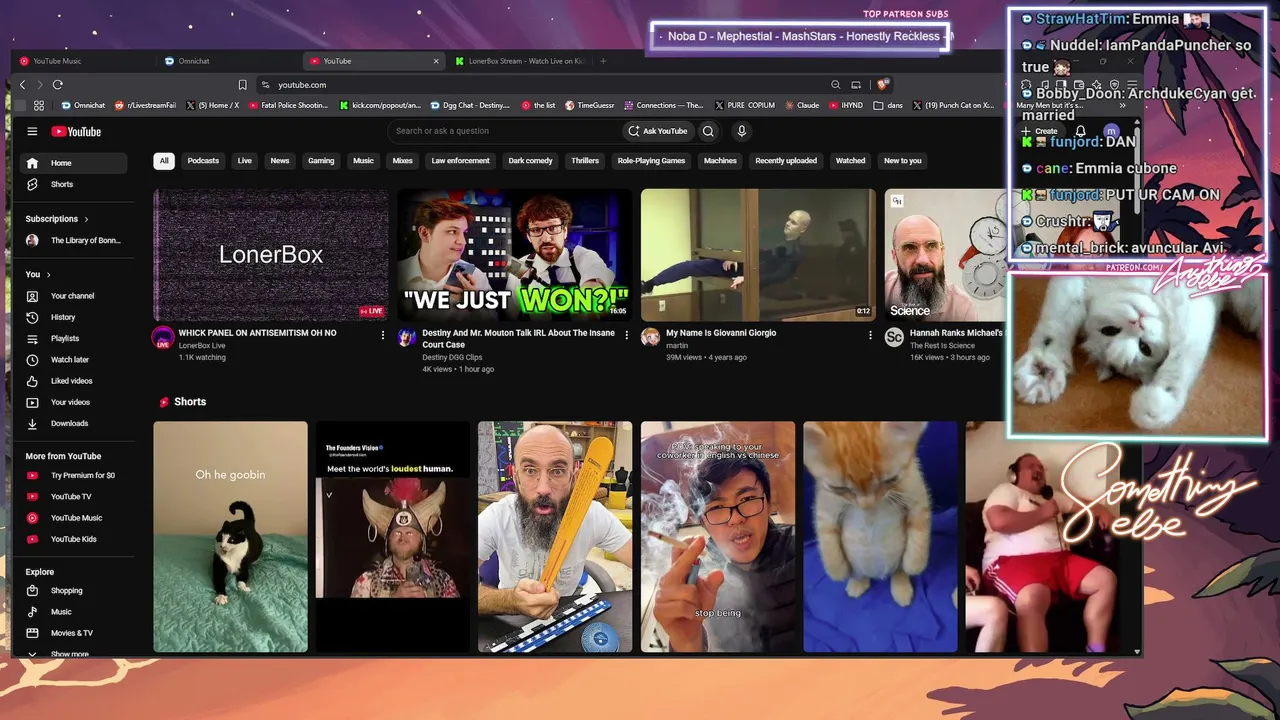Select the Live filter chip
The height and width of the screenshot is (720, 1280).
[x=244, y=161]
